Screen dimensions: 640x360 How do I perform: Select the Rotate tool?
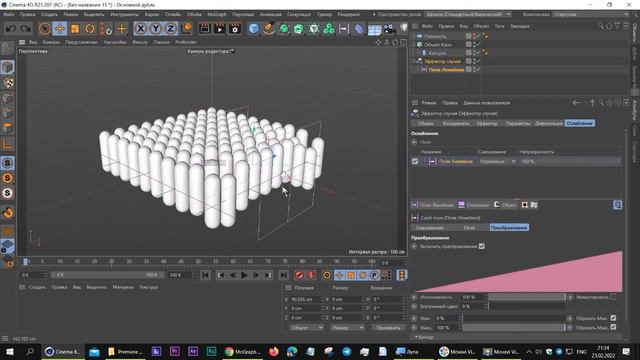click(x=90, y=29)
